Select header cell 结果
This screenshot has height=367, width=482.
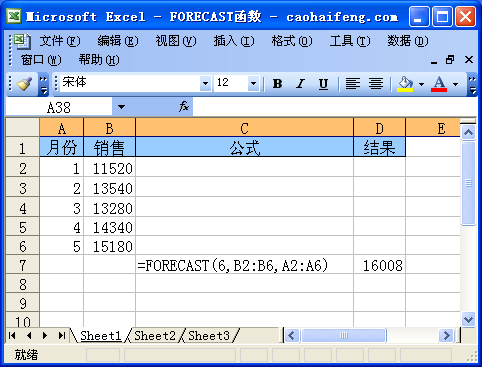[380, 147]
